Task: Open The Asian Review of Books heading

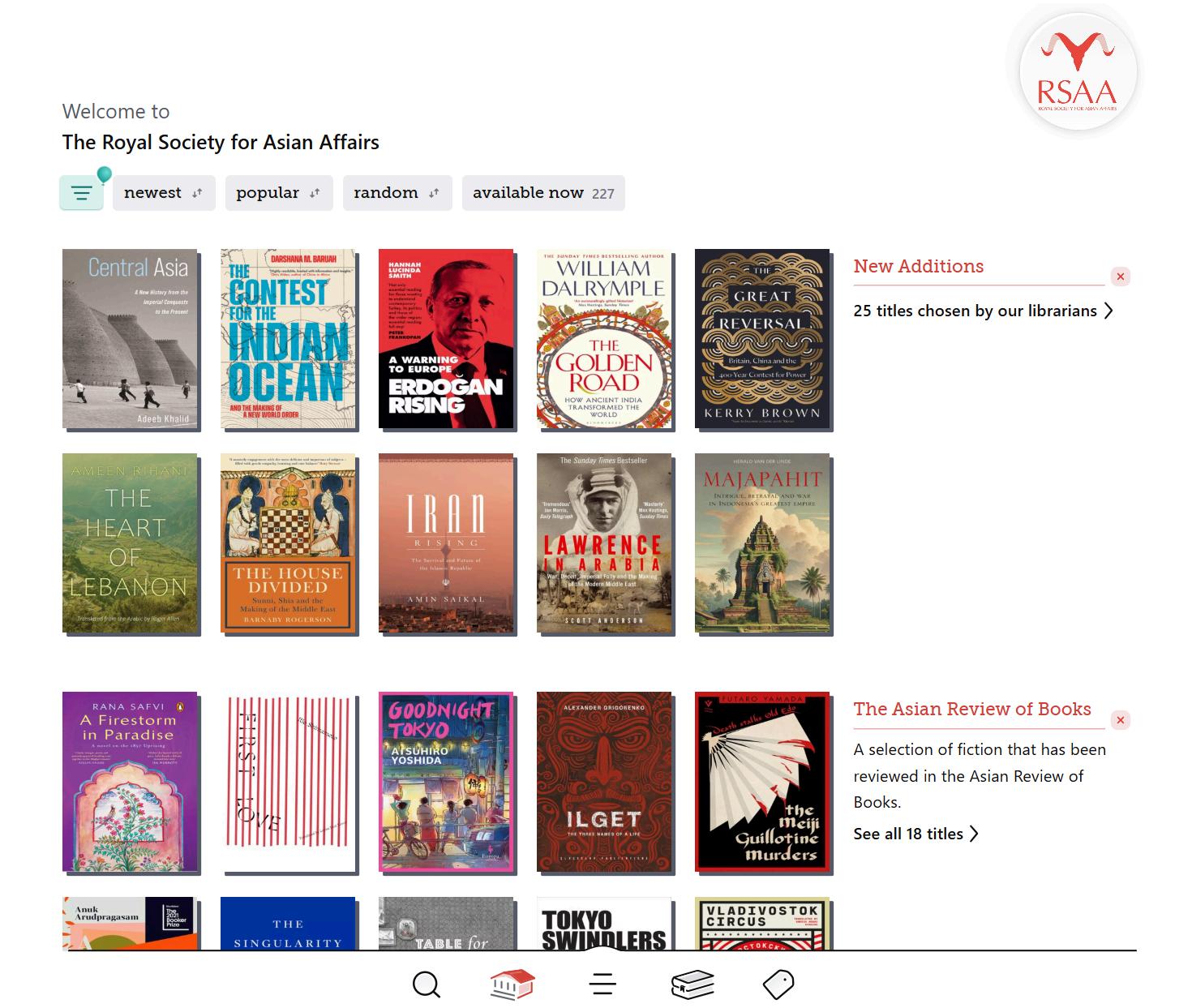Action: (972, 709)
